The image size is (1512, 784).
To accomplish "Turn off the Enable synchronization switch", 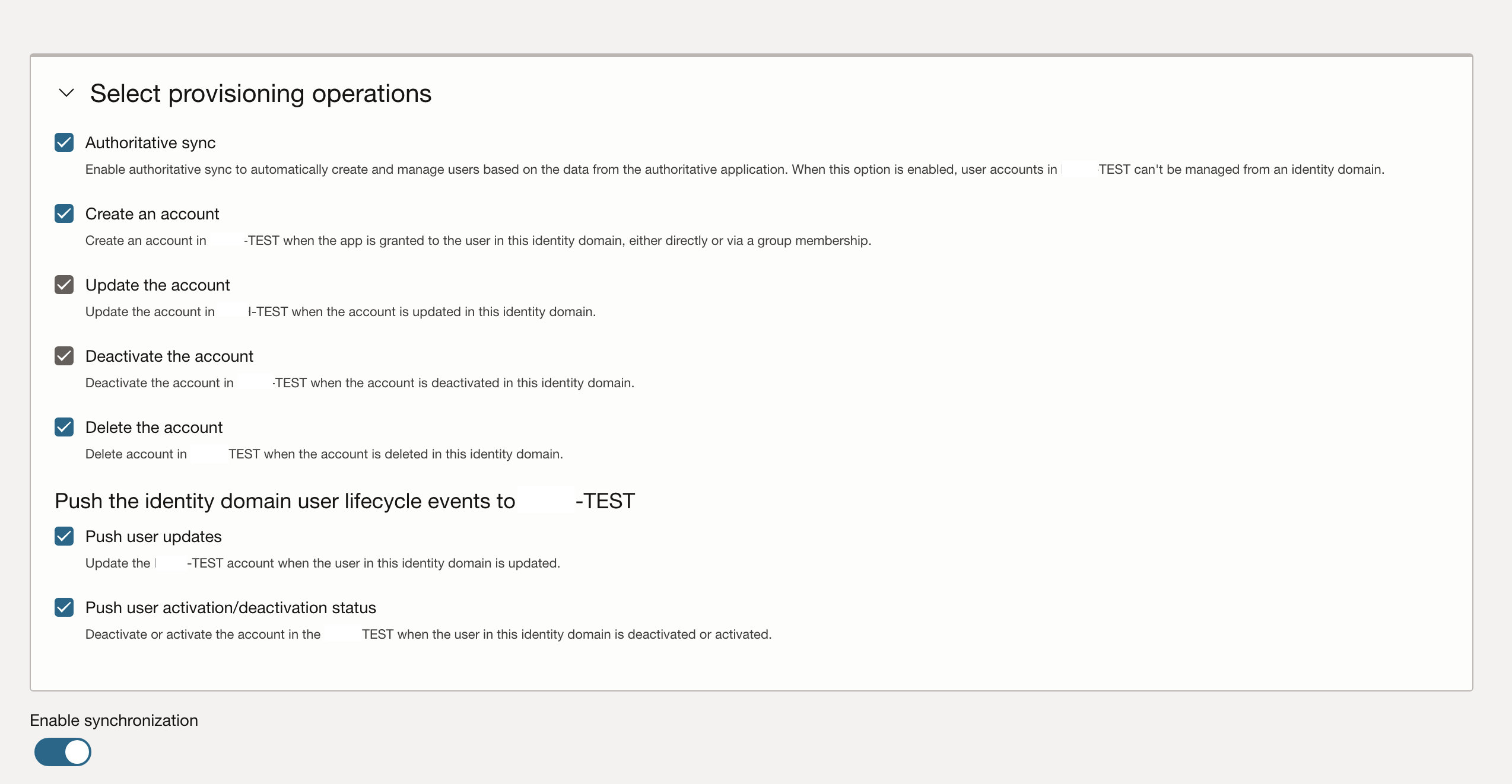I will [63, 751].
